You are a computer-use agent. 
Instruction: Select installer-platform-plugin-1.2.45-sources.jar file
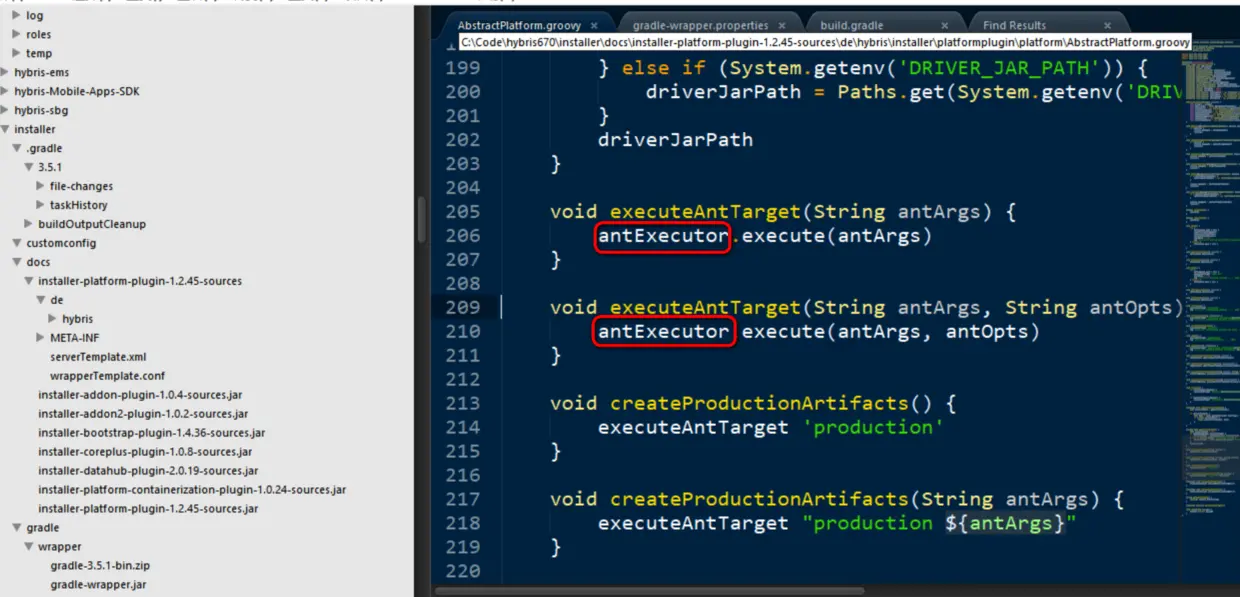coord(148,509)
